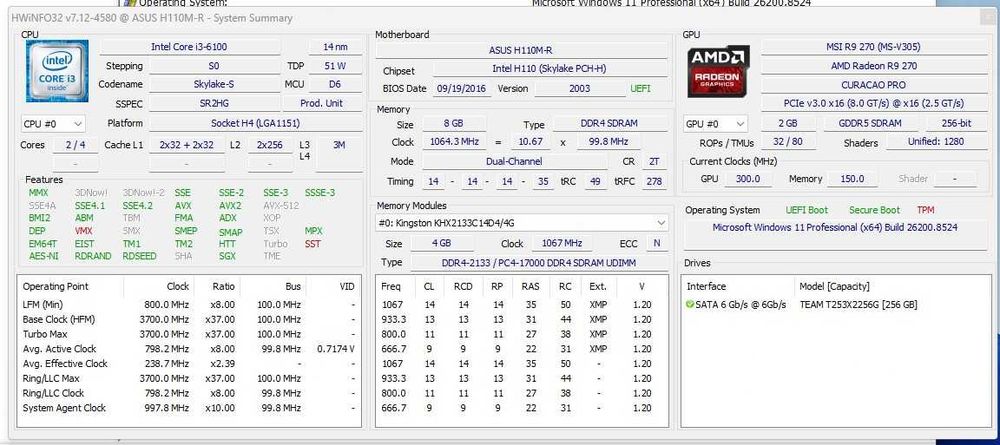Image resolution: width=1000 pixels, height=445 pixels.
Task: Click the SSPEC value SR2HG
Action: click(214, 103)
